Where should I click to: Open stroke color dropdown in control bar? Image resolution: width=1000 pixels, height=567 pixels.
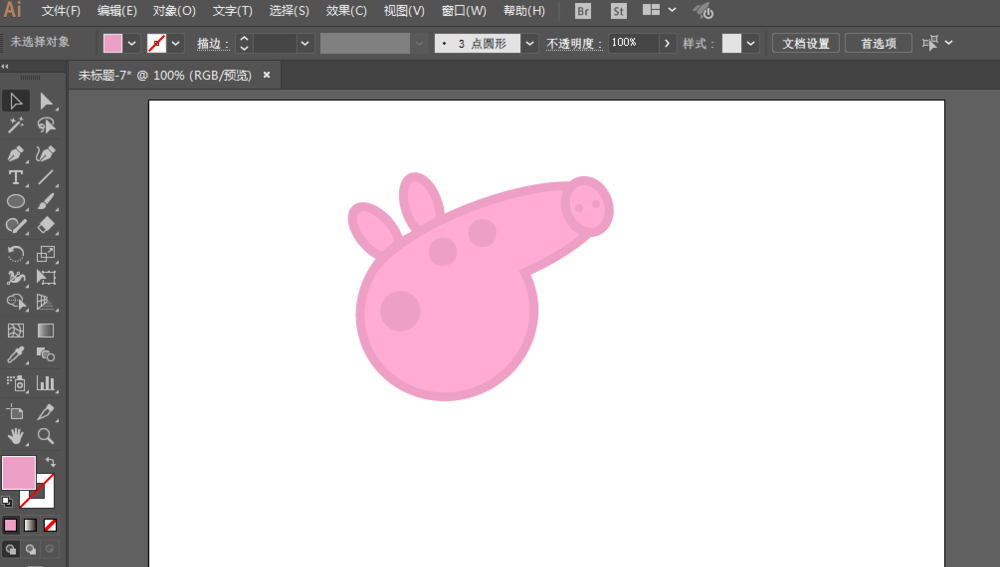[x=175, y=43]
